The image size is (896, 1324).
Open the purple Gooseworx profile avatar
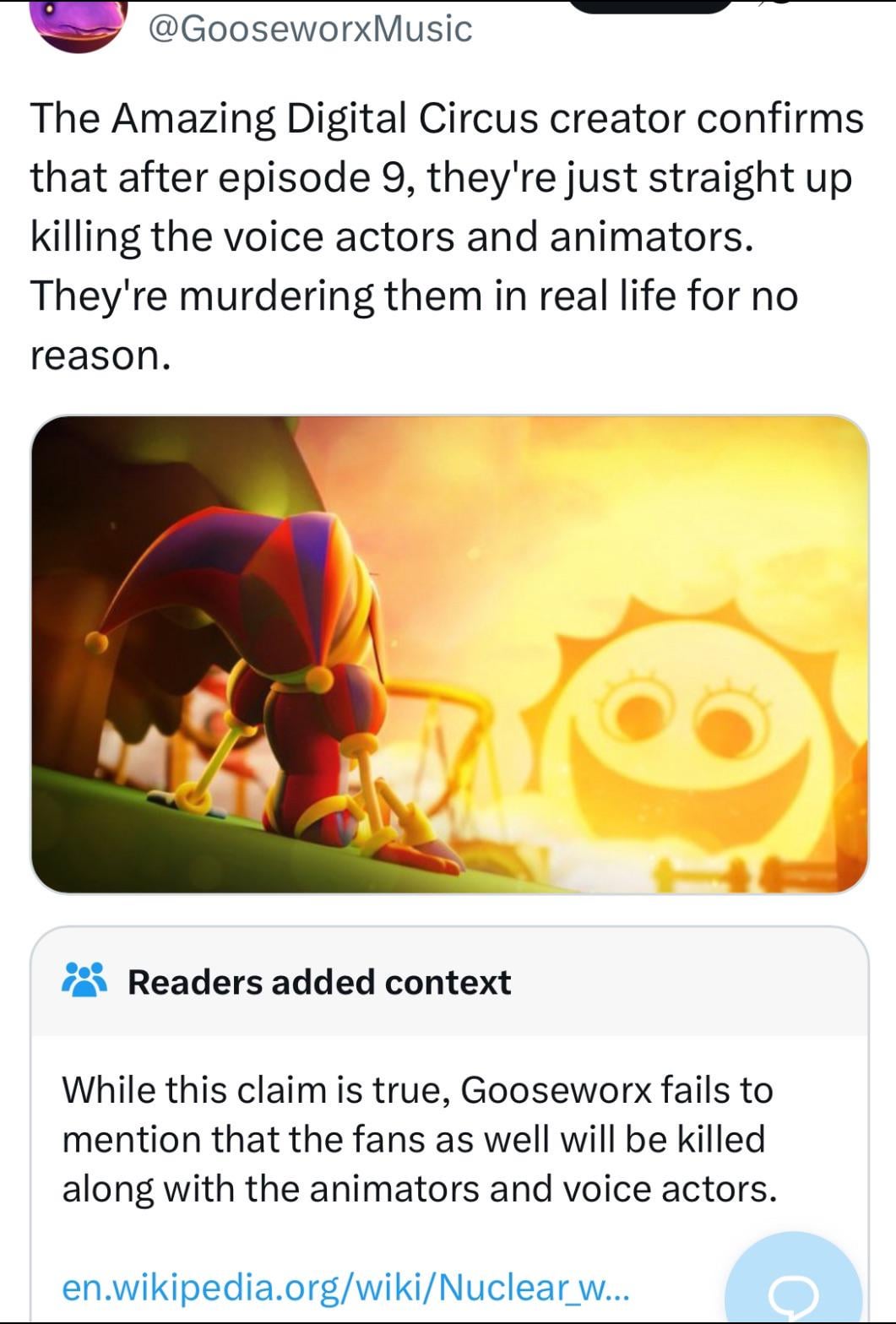click(79, 25)
